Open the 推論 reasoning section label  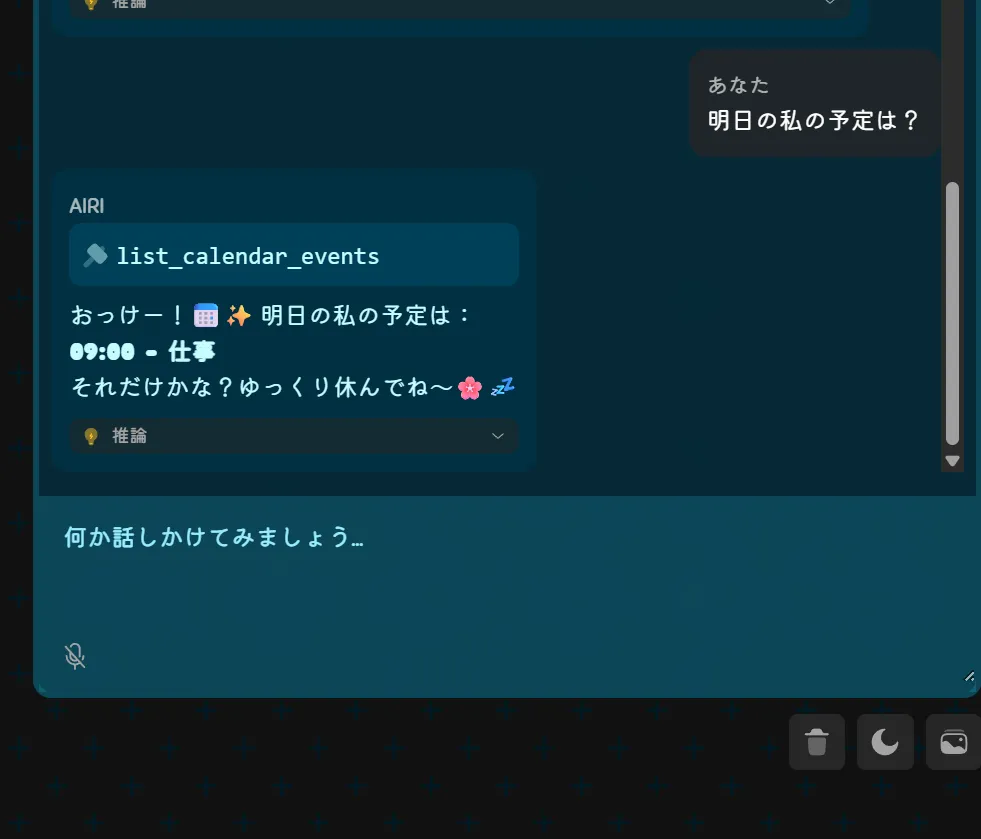[x=129, y=435]
